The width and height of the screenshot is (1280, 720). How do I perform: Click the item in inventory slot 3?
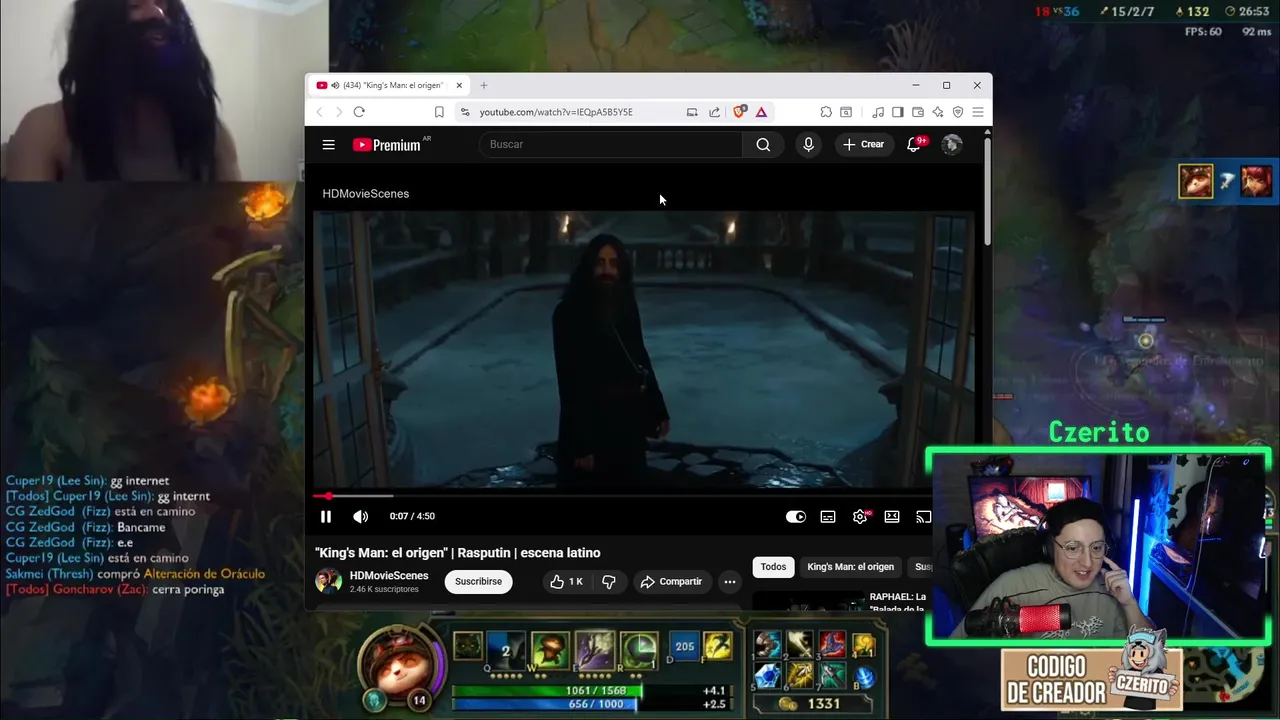832,645
